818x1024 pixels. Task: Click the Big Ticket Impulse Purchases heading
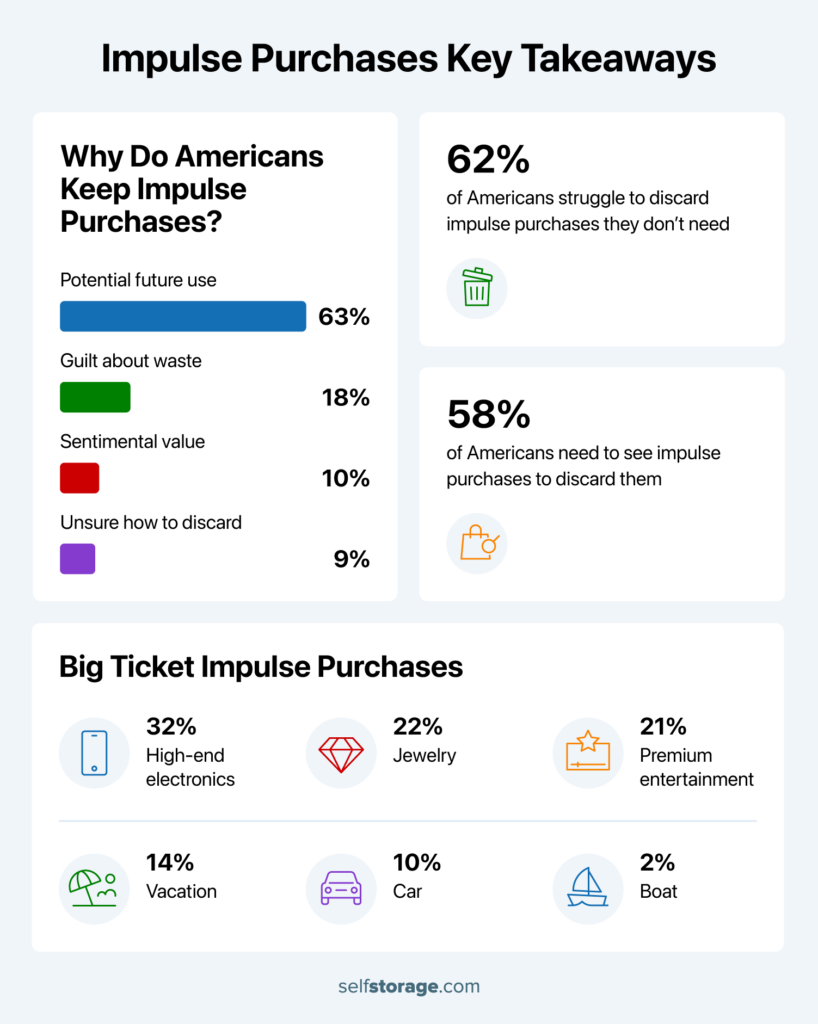(x=261, y=667)
